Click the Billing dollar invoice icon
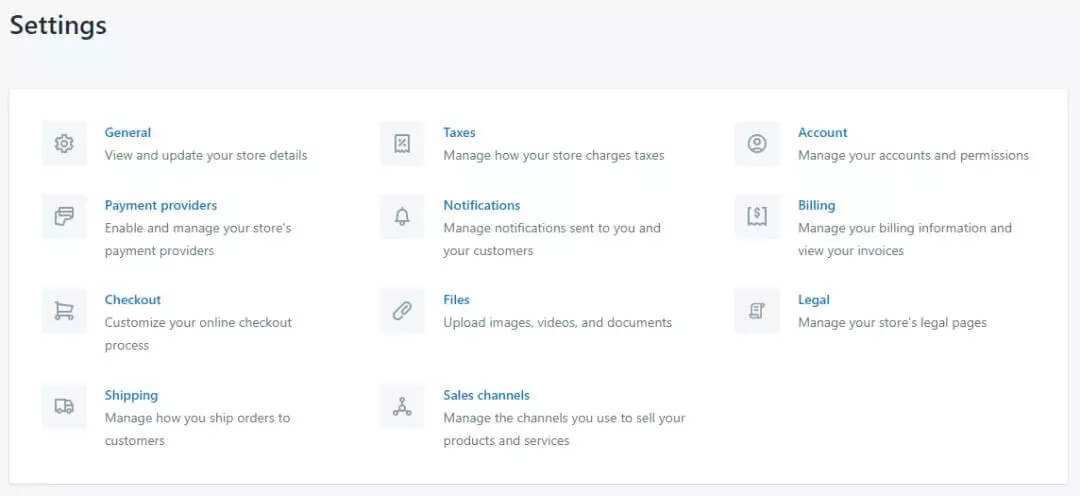 (757, 217)
